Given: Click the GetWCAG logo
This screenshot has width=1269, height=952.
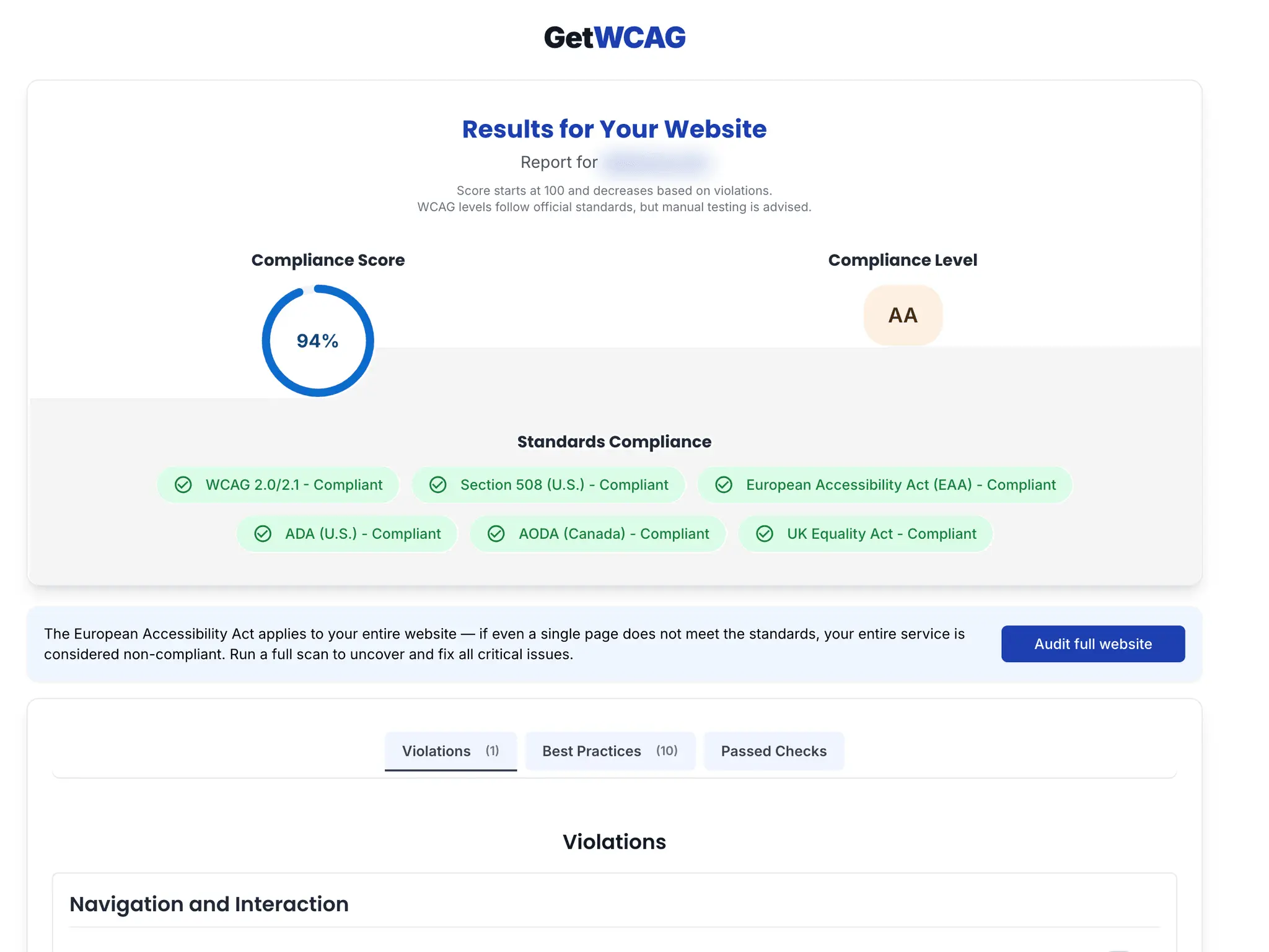Looking at the screenshot, I should tap(614, 38).
